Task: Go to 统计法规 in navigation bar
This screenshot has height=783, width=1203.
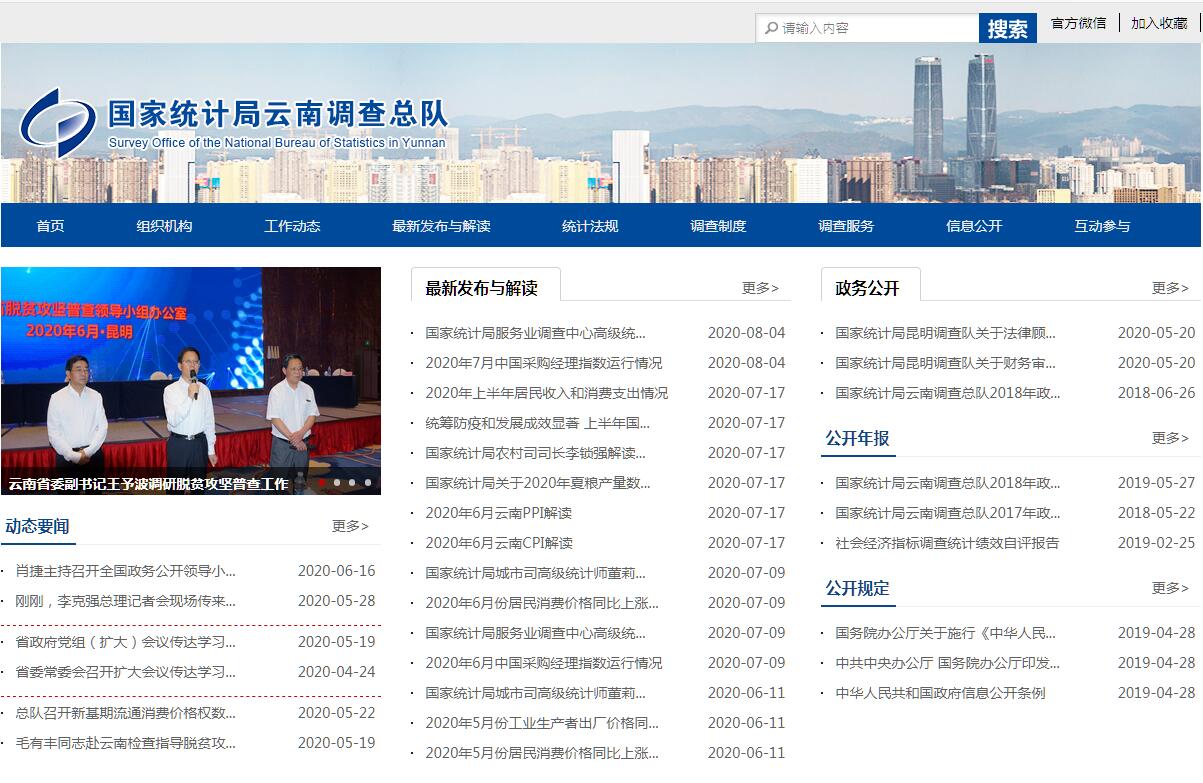Action: pyautogui.click(x=590, y=226)
